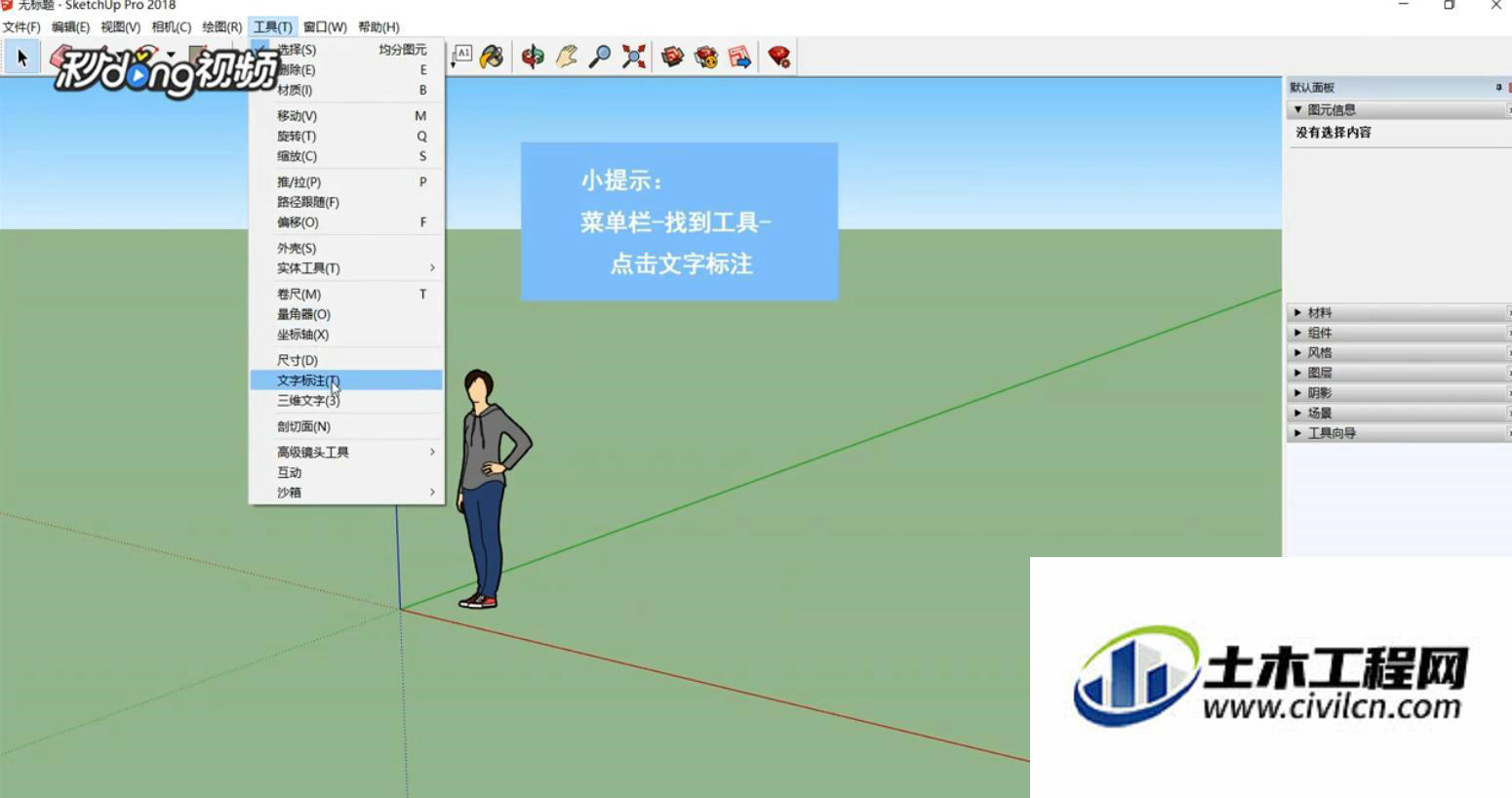
Task: Click 文字标注(T) menu entry
Action: tap(346, 380)
